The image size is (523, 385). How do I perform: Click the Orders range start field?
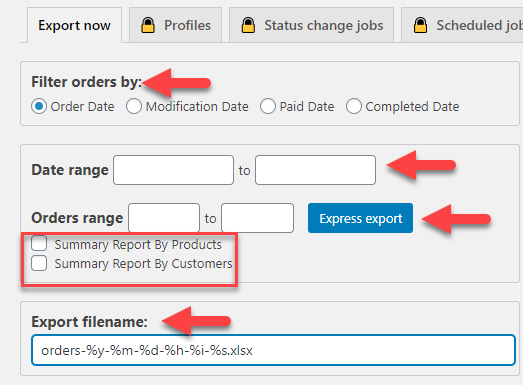click(164, 218)
